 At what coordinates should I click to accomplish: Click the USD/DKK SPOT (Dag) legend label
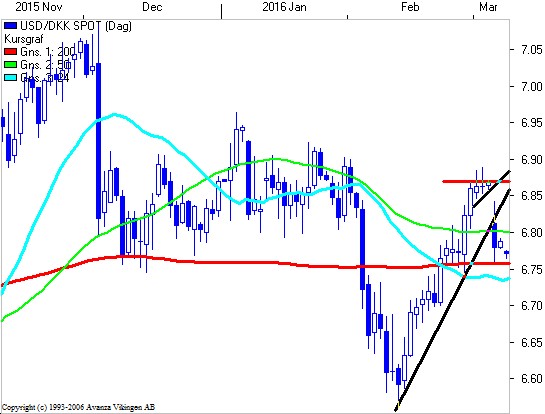click(76, 26)
